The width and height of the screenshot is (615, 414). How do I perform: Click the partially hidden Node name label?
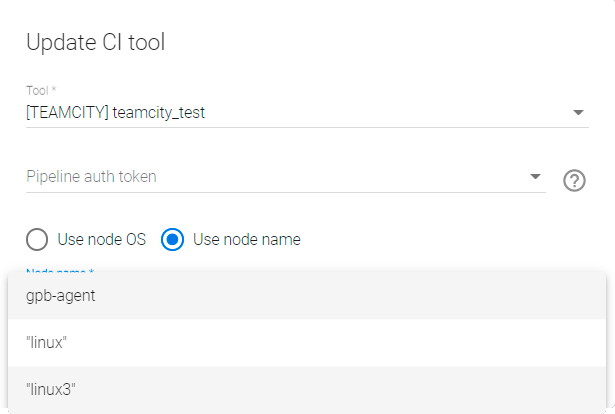59,270
